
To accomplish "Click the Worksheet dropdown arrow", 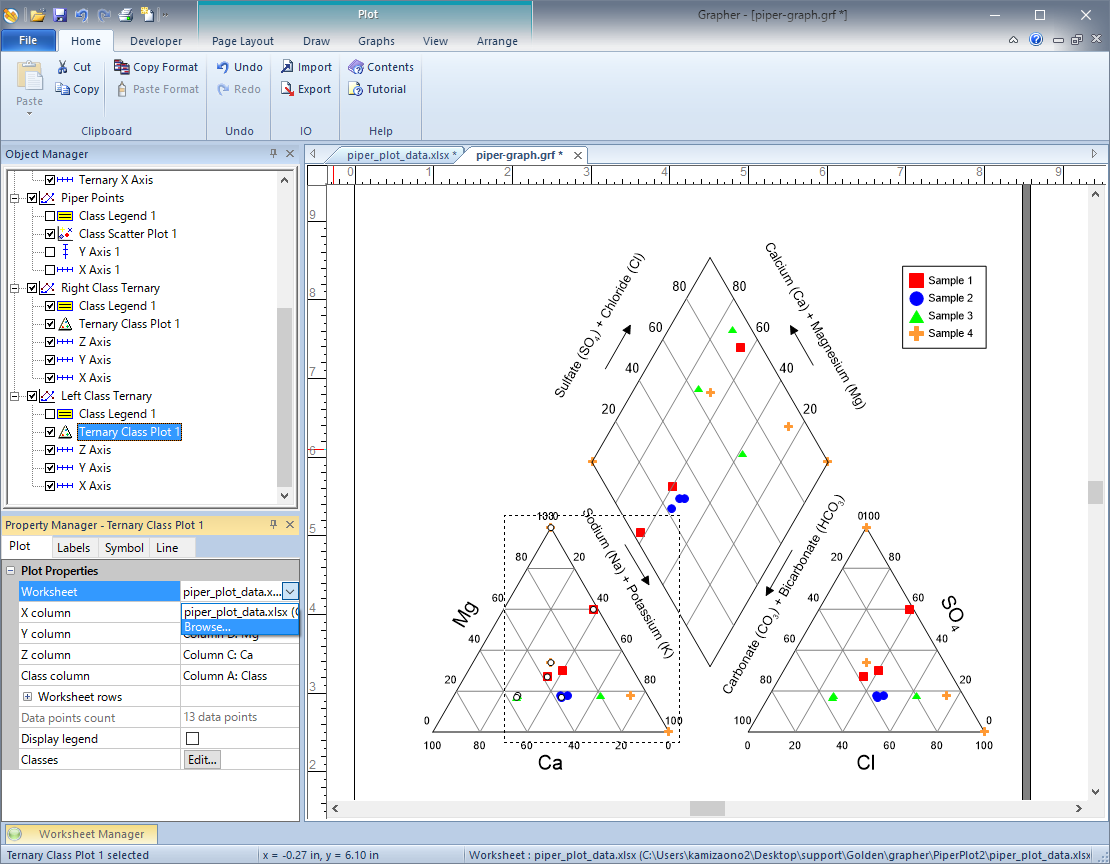I will [x=290, y=591].
